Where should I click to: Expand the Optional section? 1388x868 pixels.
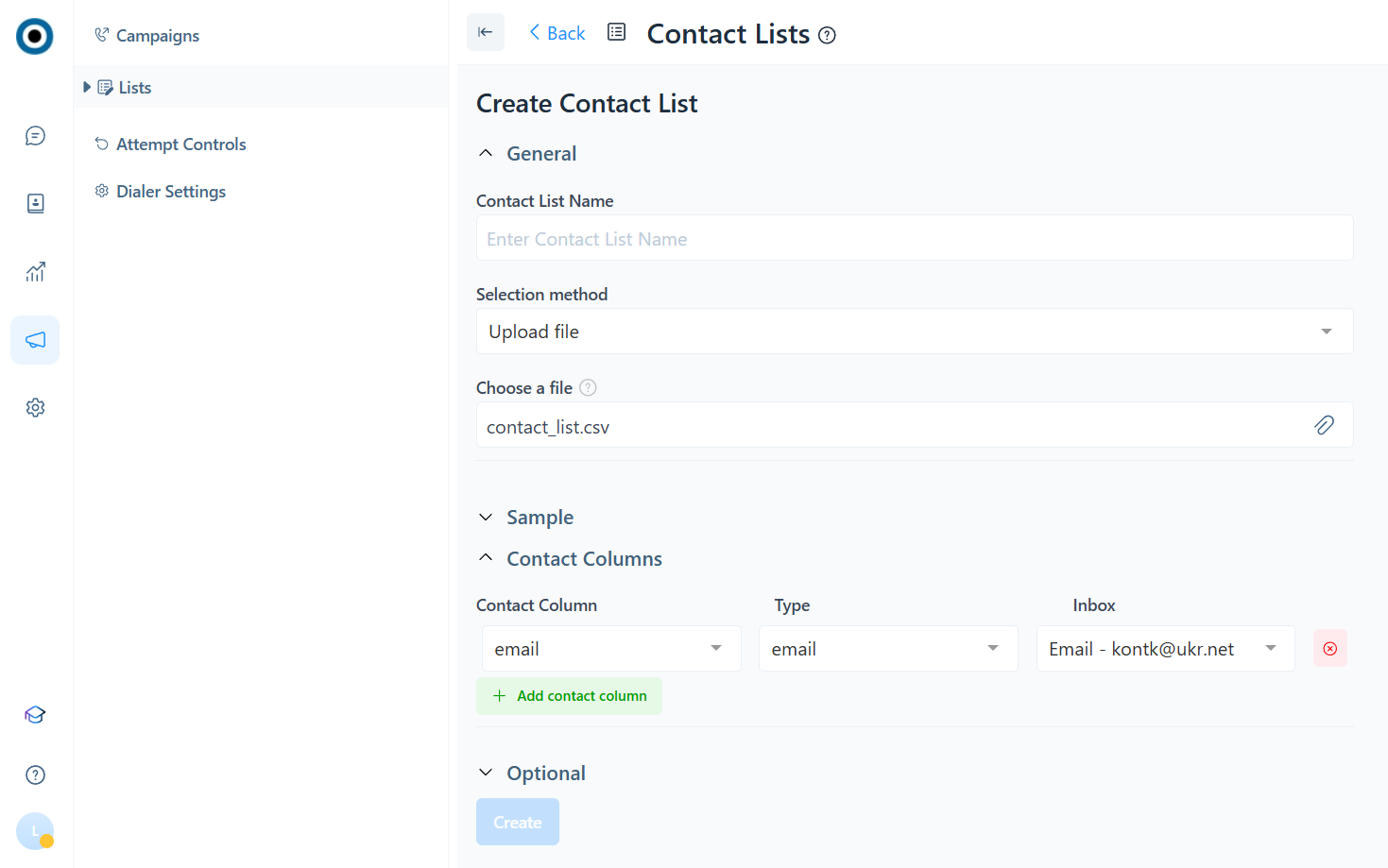click(x=545, y=774)
